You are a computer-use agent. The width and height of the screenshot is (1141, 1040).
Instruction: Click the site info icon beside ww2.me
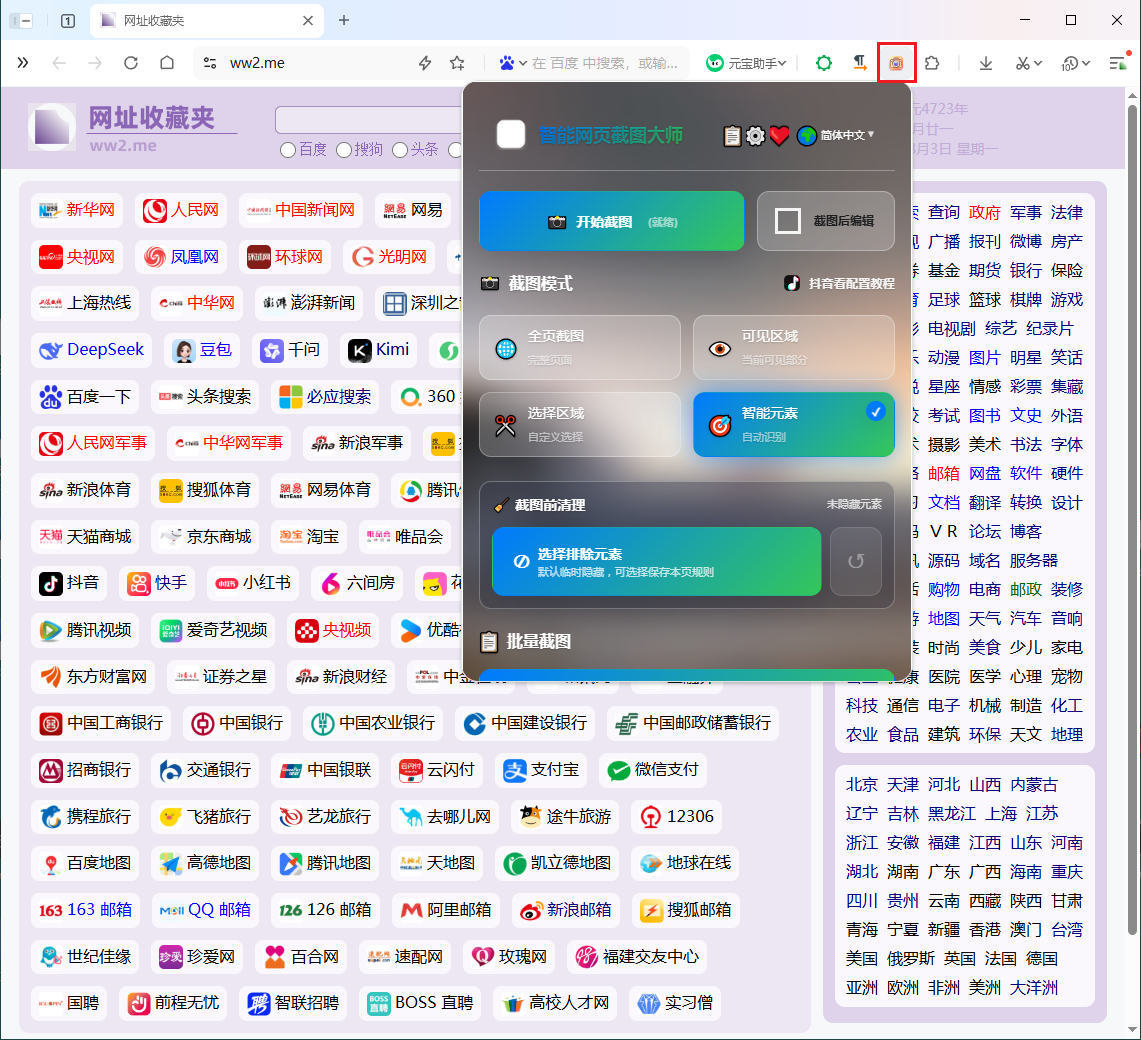pyautogui.click(x=210, y=63)
